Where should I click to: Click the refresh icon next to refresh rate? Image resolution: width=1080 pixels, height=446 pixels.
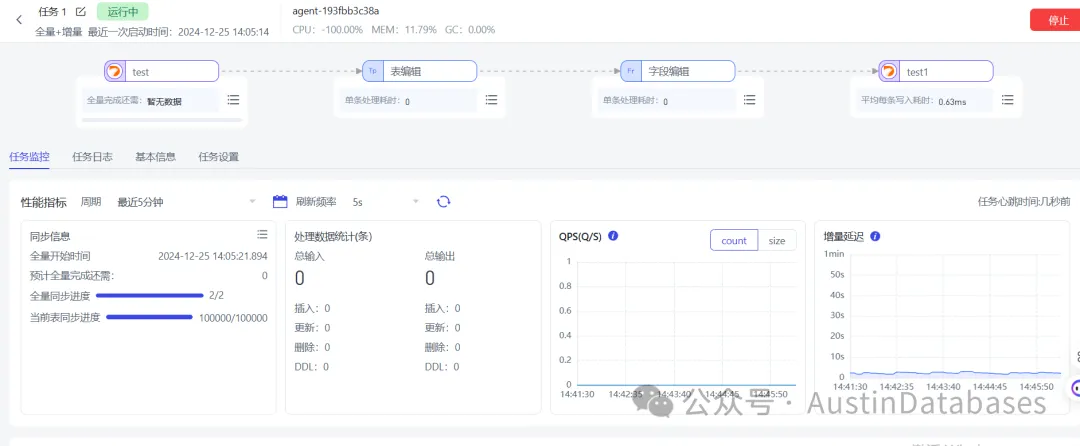point(444,202)
